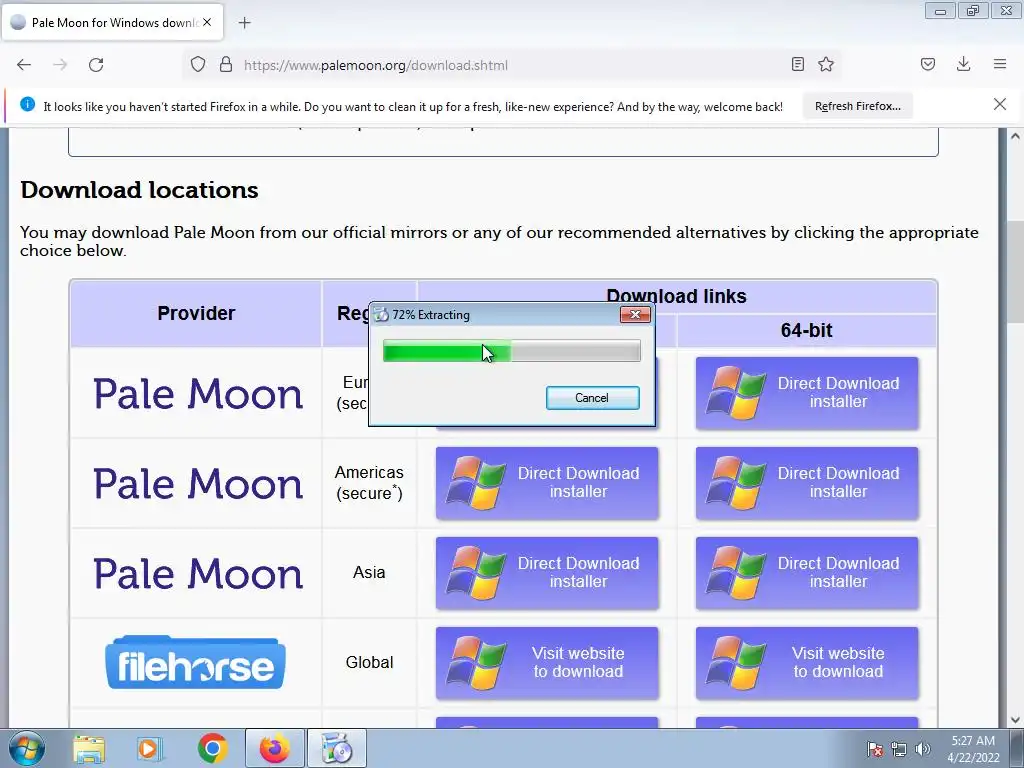The width and height of the screenshot is (1024, 768).
Task: Click the Refresh Firefox... button
Action: pos(857,106)
